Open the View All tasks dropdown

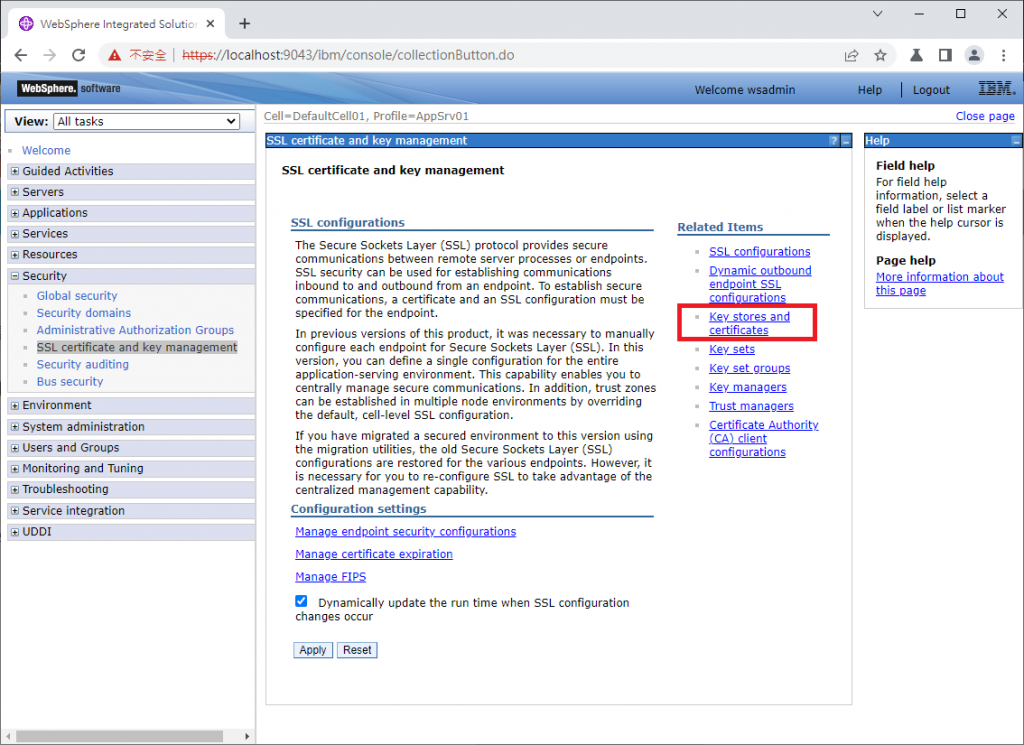[x=146, y=121]
